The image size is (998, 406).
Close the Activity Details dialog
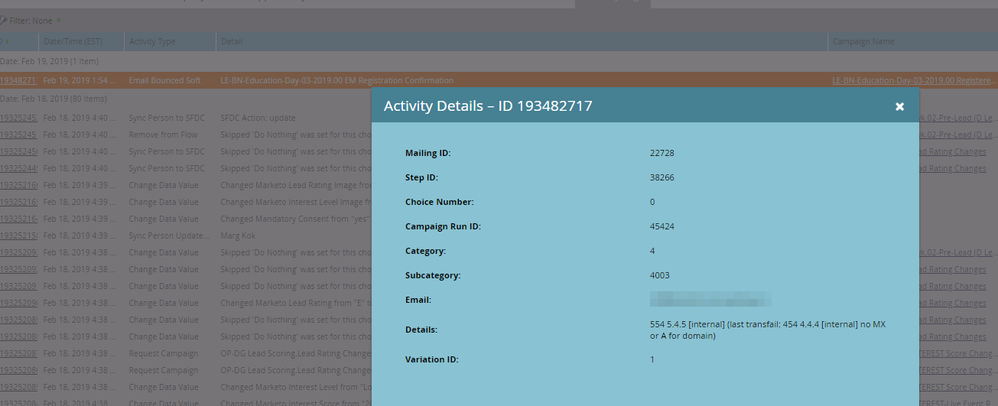coord(899,106)
